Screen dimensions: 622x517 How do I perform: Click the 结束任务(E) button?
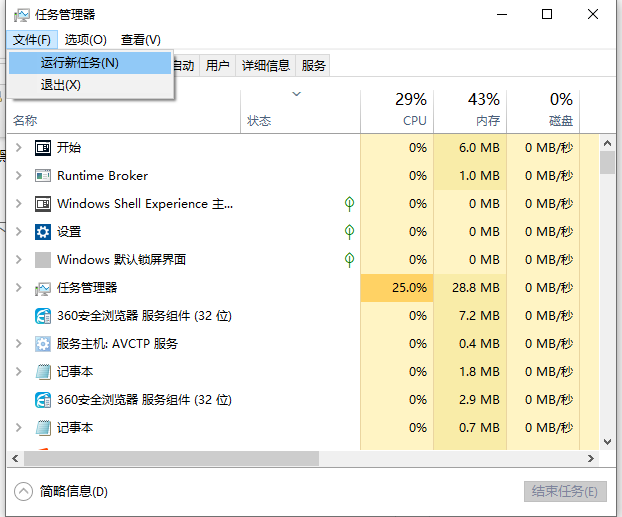(x=565, y=492)
